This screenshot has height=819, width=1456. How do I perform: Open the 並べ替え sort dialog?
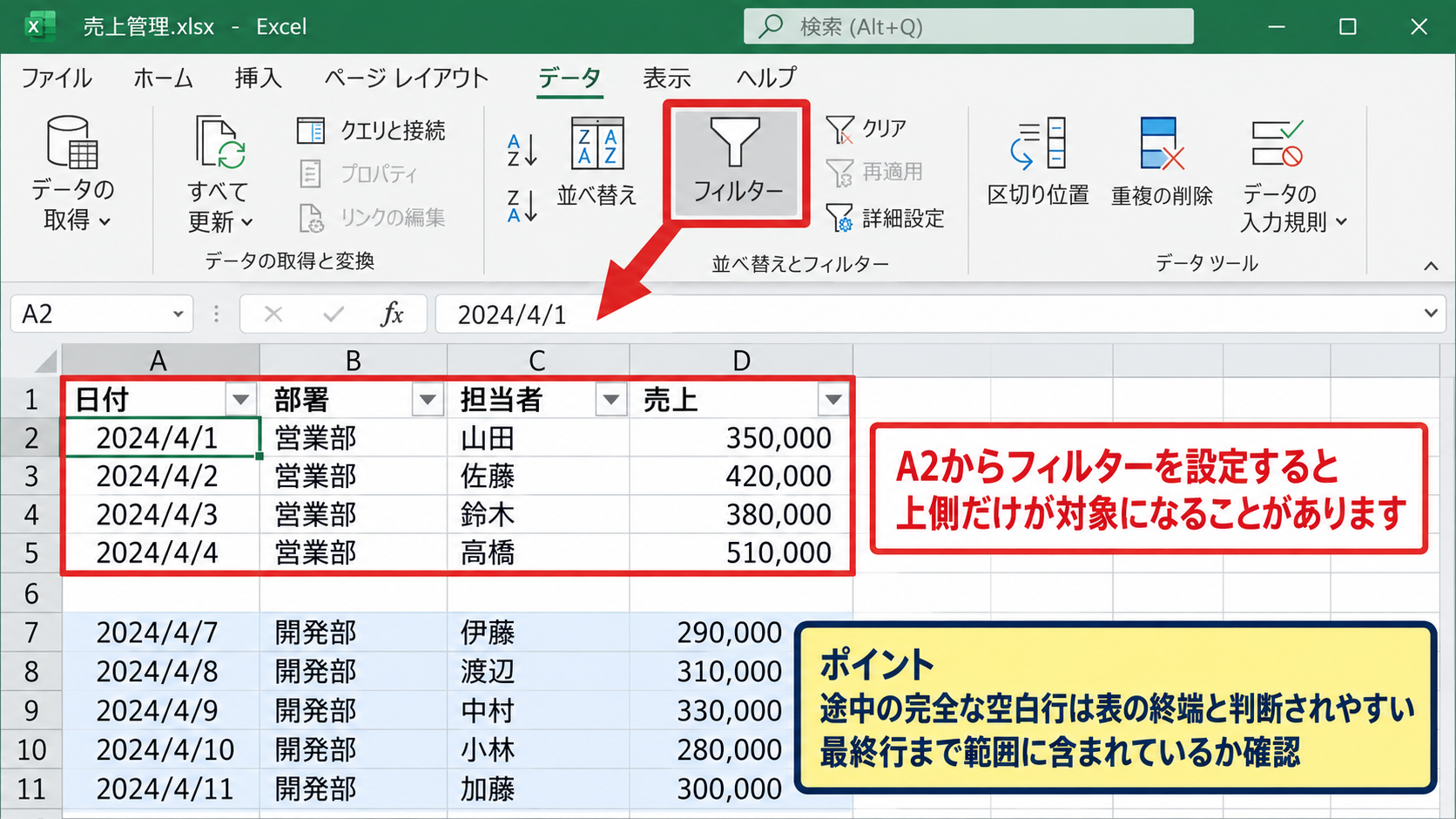597,162
